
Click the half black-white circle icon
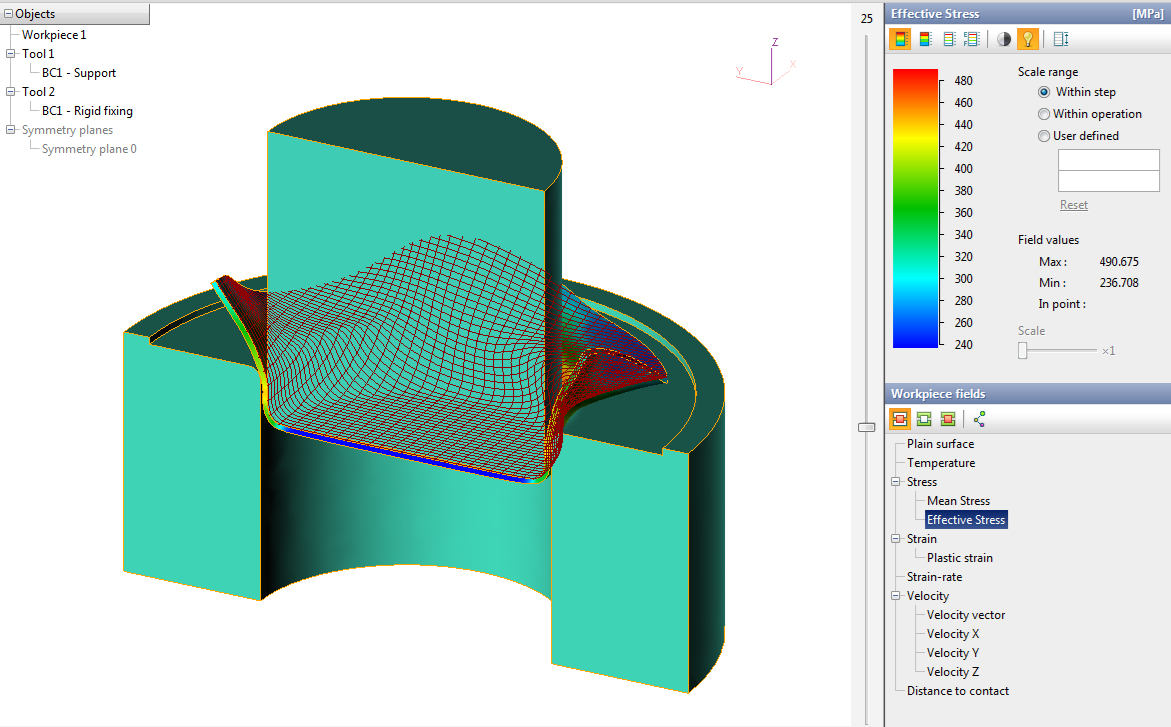(1004, 39)
